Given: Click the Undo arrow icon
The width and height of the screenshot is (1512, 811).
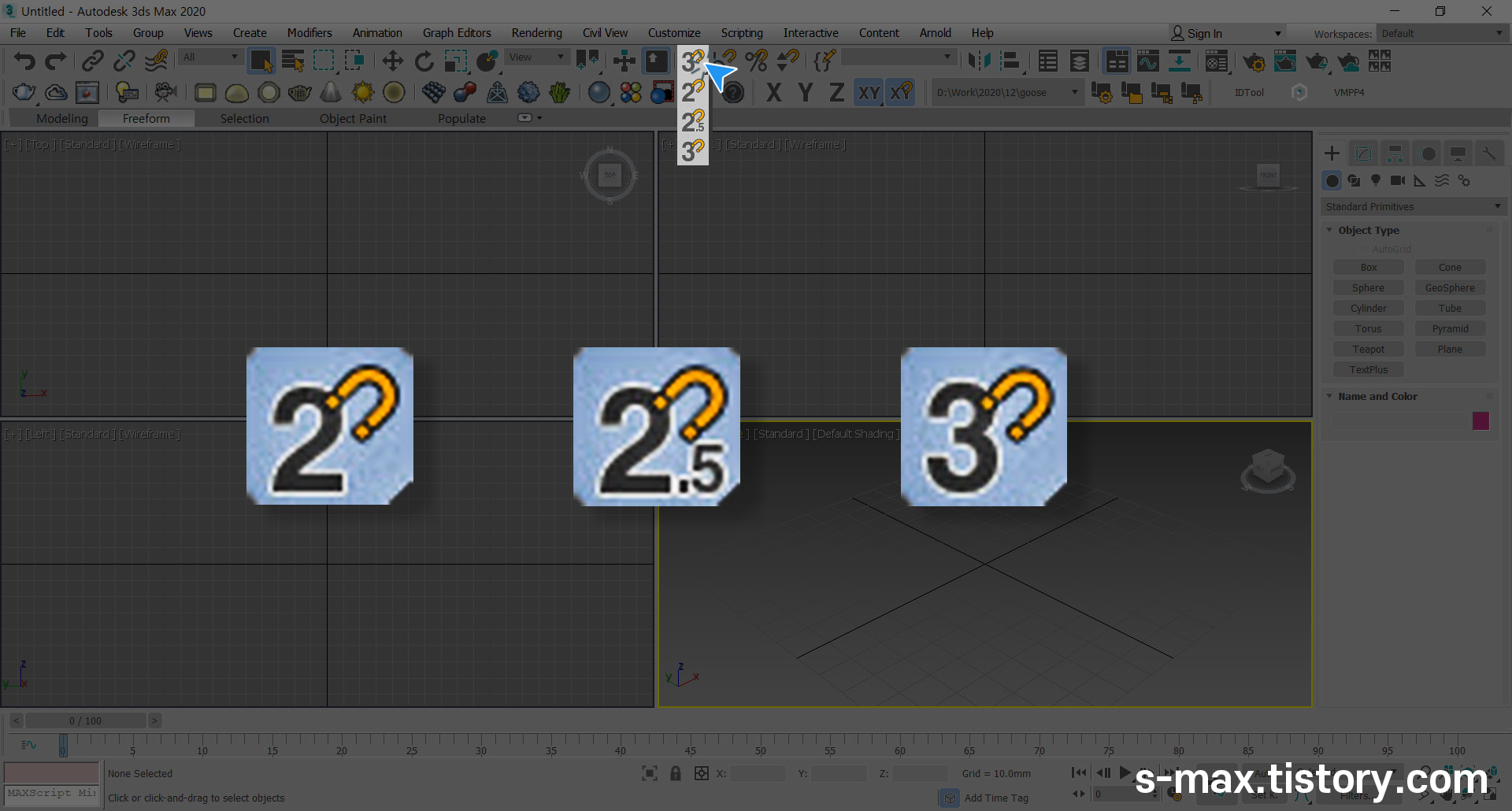Looking at the screenshot, I should point(24,61).
